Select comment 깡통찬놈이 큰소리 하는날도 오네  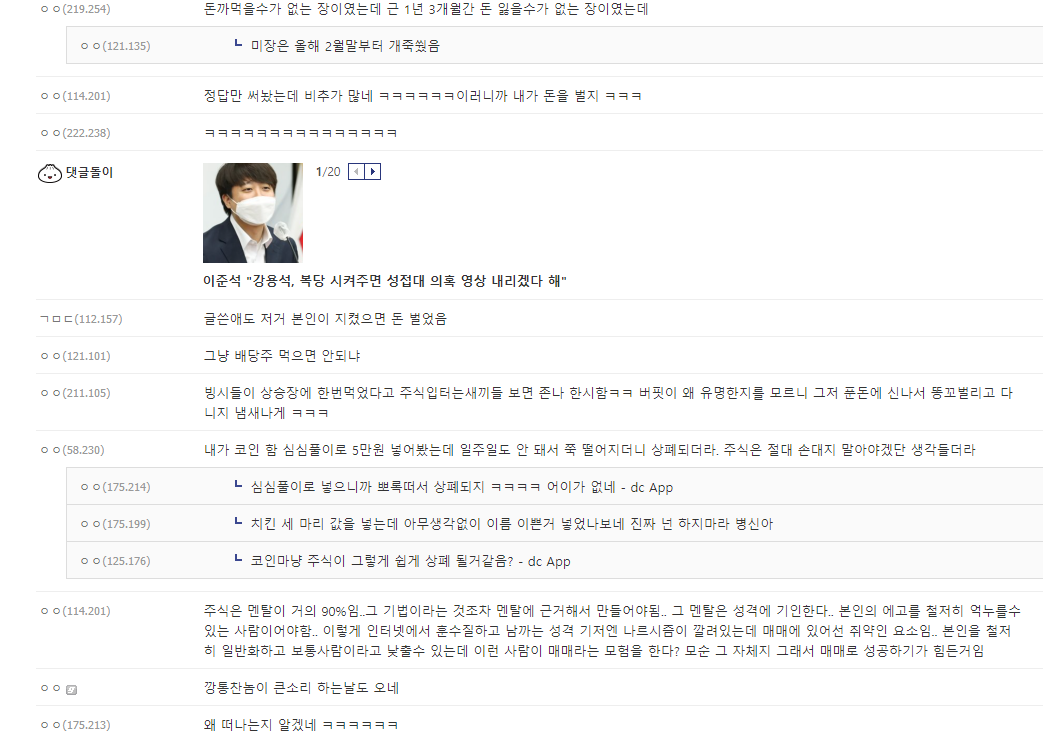[x=301, y=688]
